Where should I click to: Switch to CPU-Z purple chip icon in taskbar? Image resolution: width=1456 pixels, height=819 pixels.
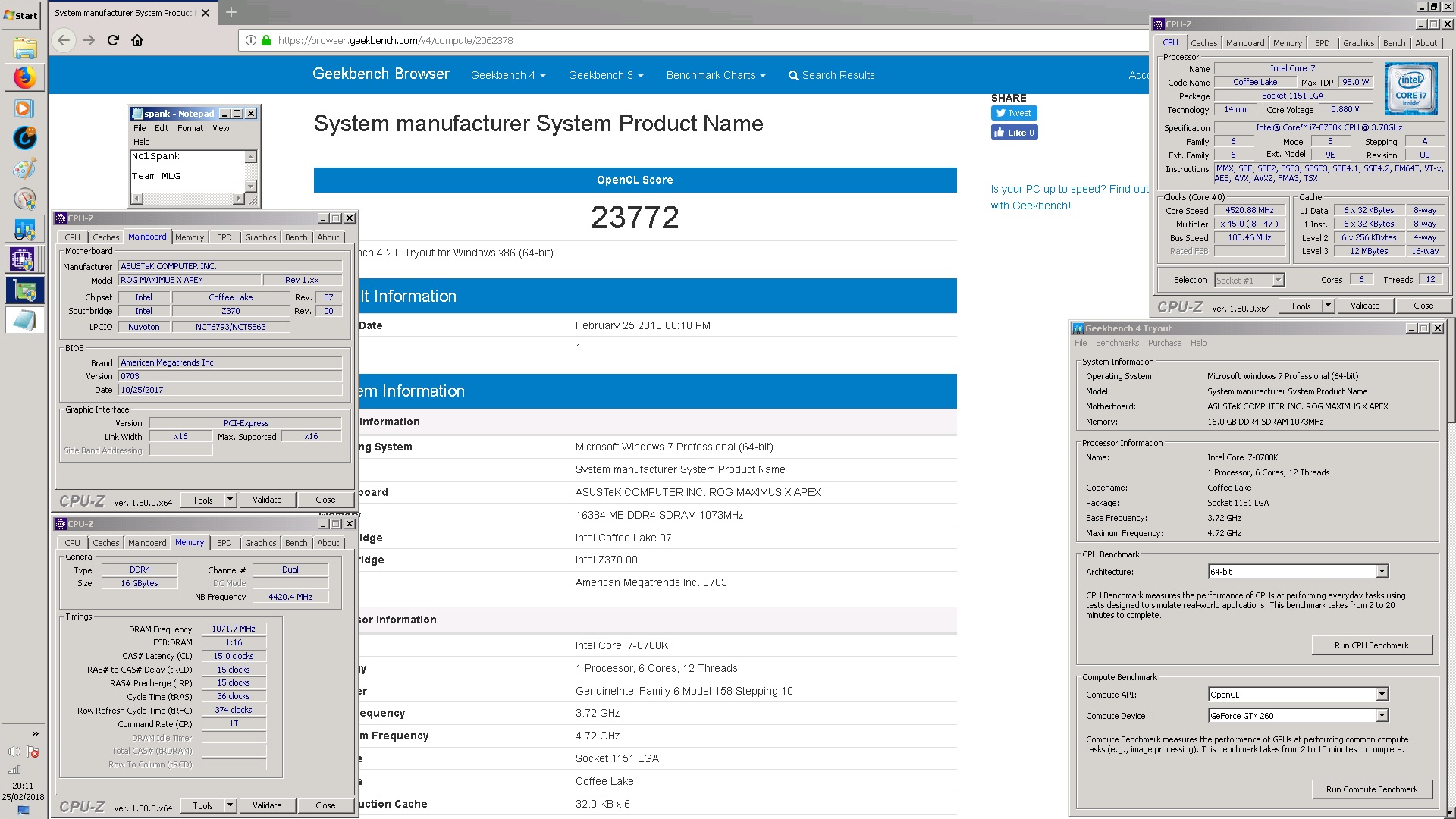(24, 259)
